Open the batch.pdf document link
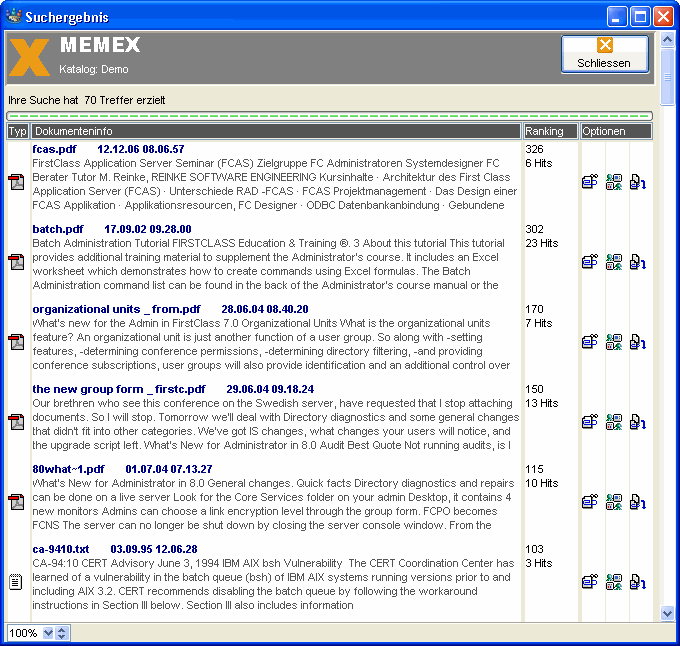Viewport: 680px width, 646px height. click(58, 229)
